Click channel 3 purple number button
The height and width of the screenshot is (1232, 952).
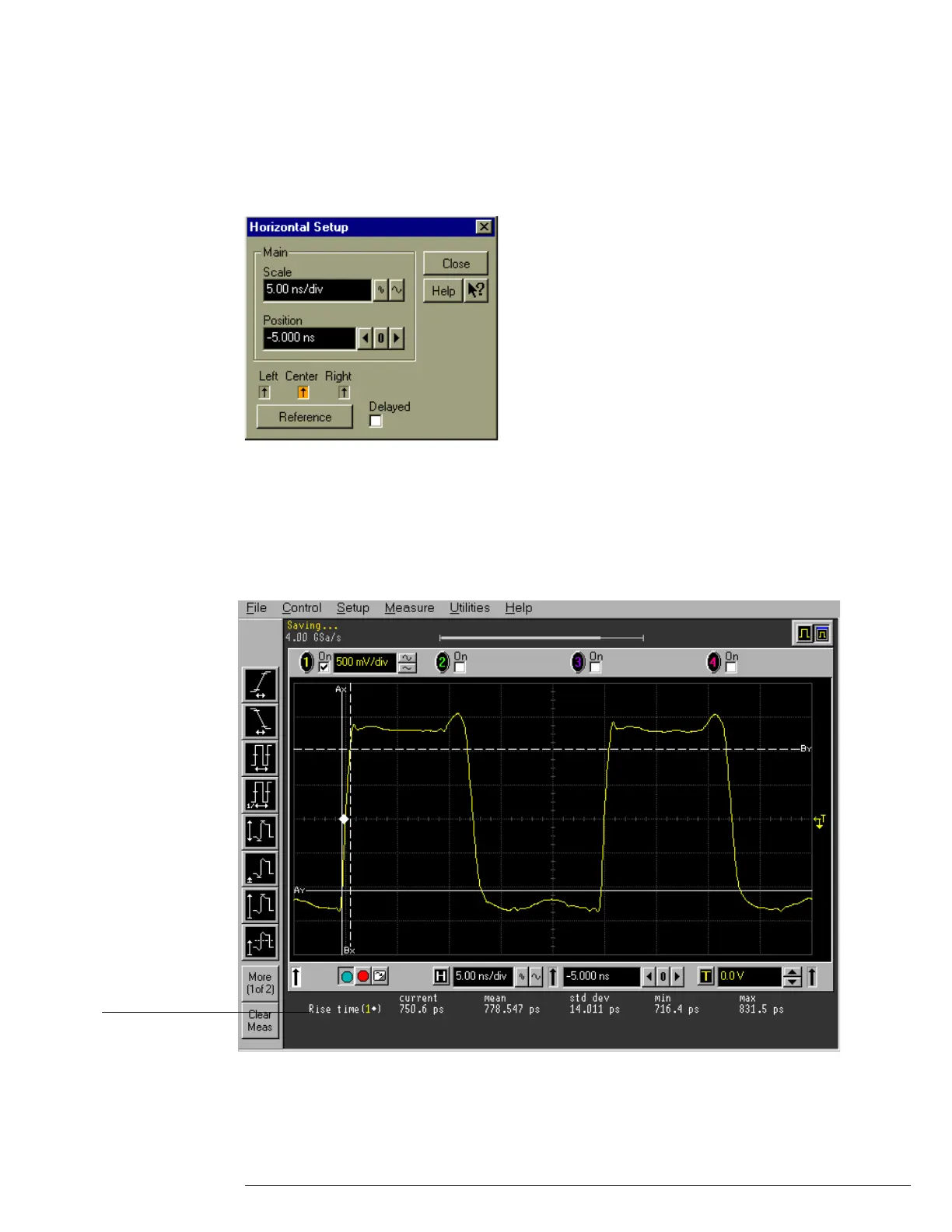(x=578, y=663)
